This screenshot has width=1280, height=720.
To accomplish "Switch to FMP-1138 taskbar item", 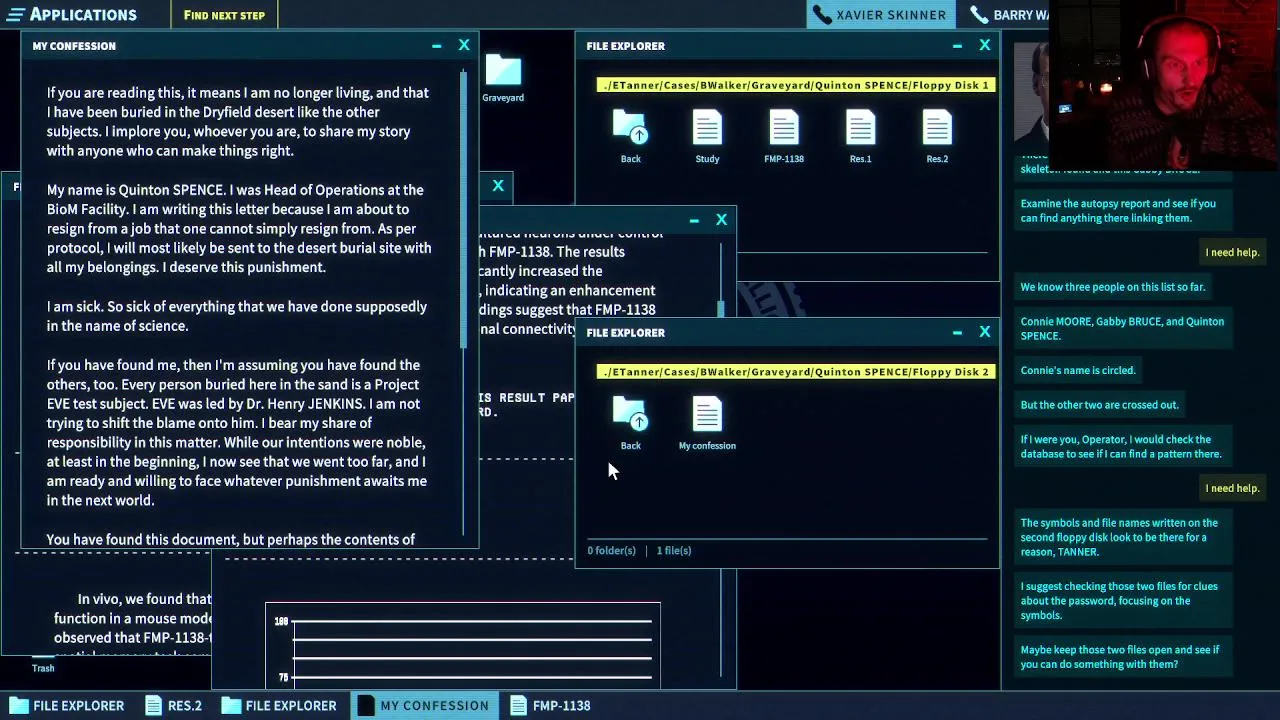I will pos(550,705).
